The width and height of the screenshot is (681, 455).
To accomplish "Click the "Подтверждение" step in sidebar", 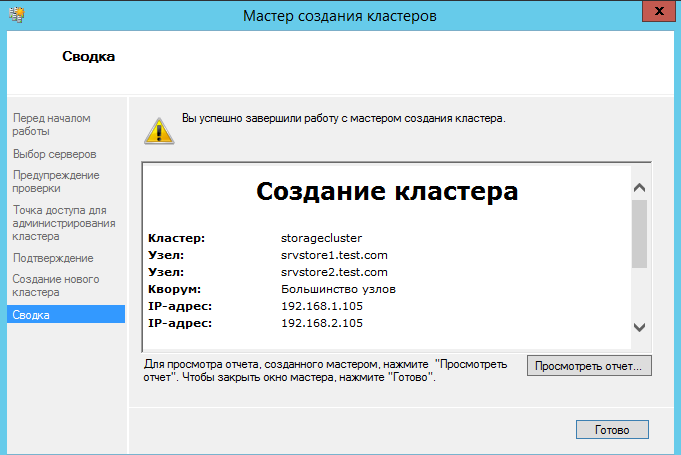I will (x=52, y=258).
